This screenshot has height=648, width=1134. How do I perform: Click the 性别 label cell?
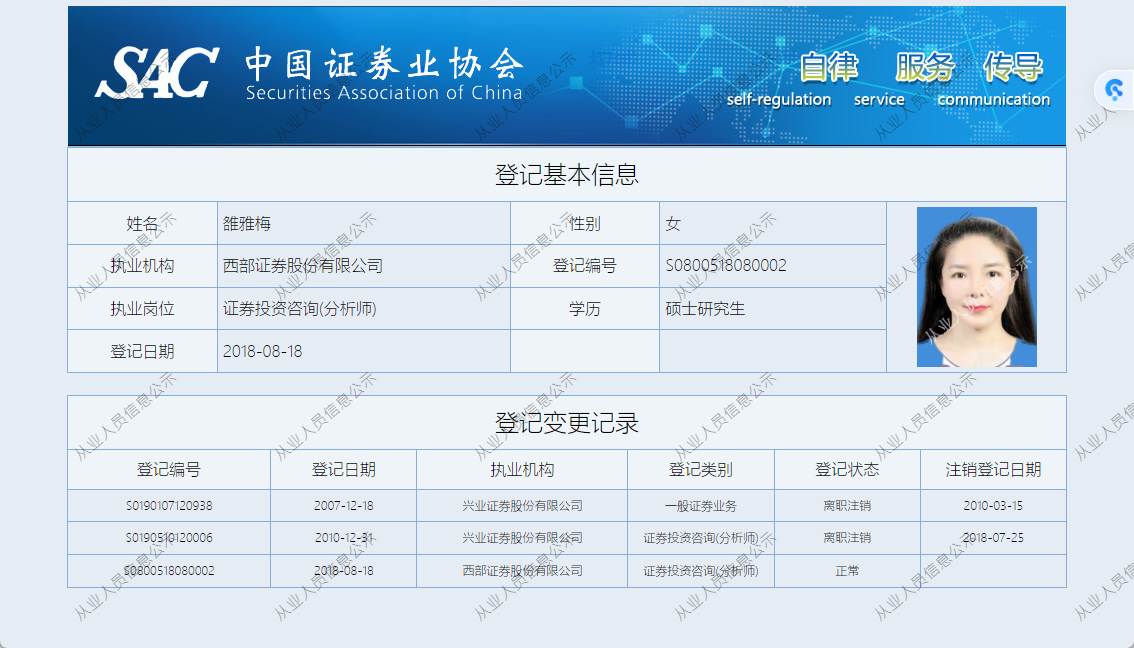tap(584, 223)
